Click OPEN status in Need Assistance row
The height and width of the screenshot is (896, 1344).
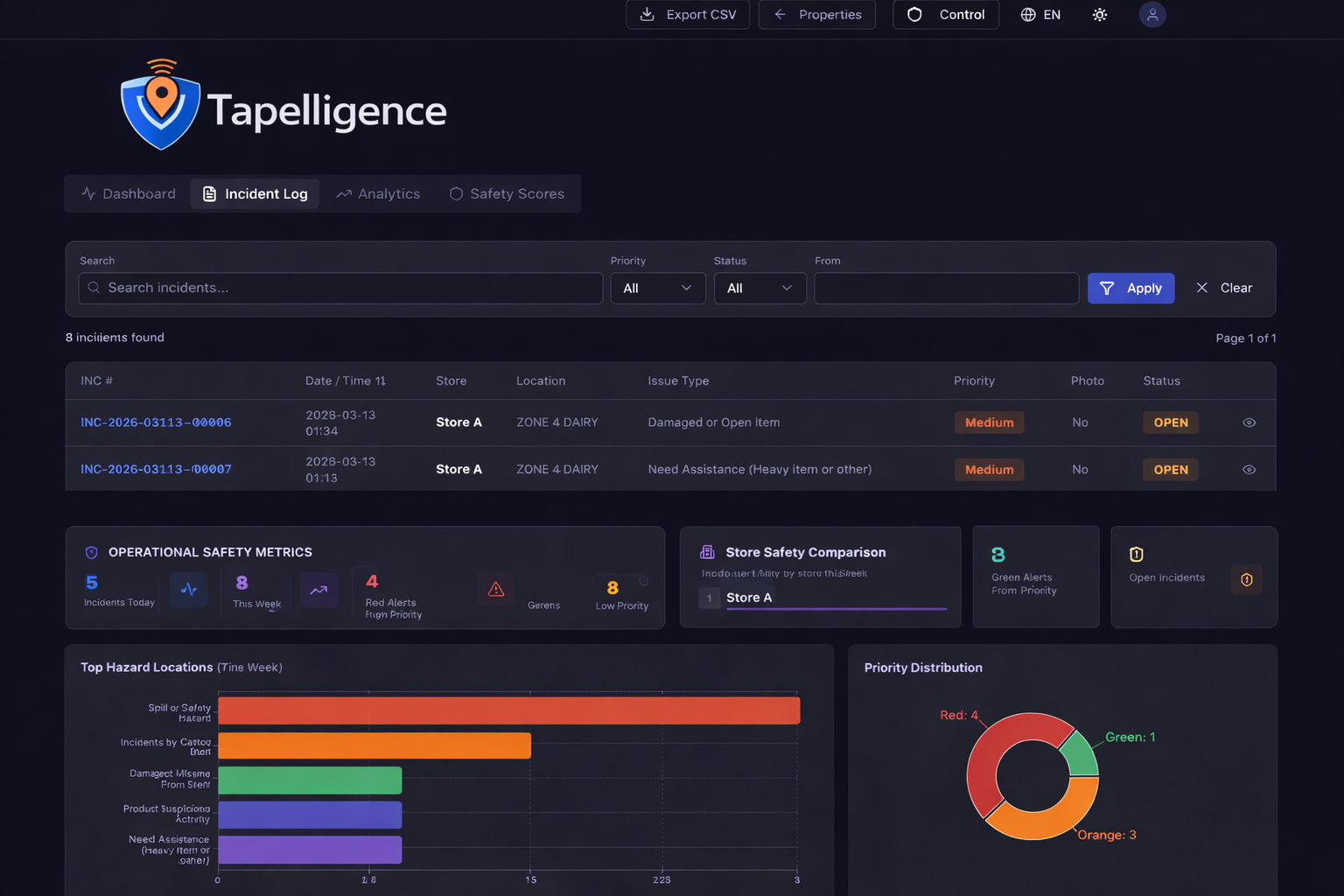1171,470
